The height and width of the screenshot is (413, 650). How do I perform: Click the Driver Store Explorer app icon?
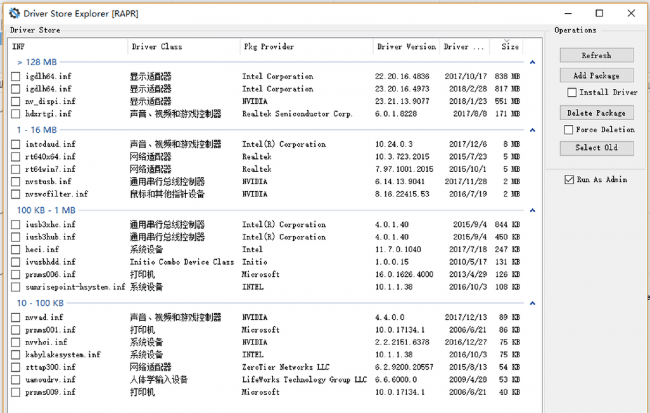[x=15, y=13]
